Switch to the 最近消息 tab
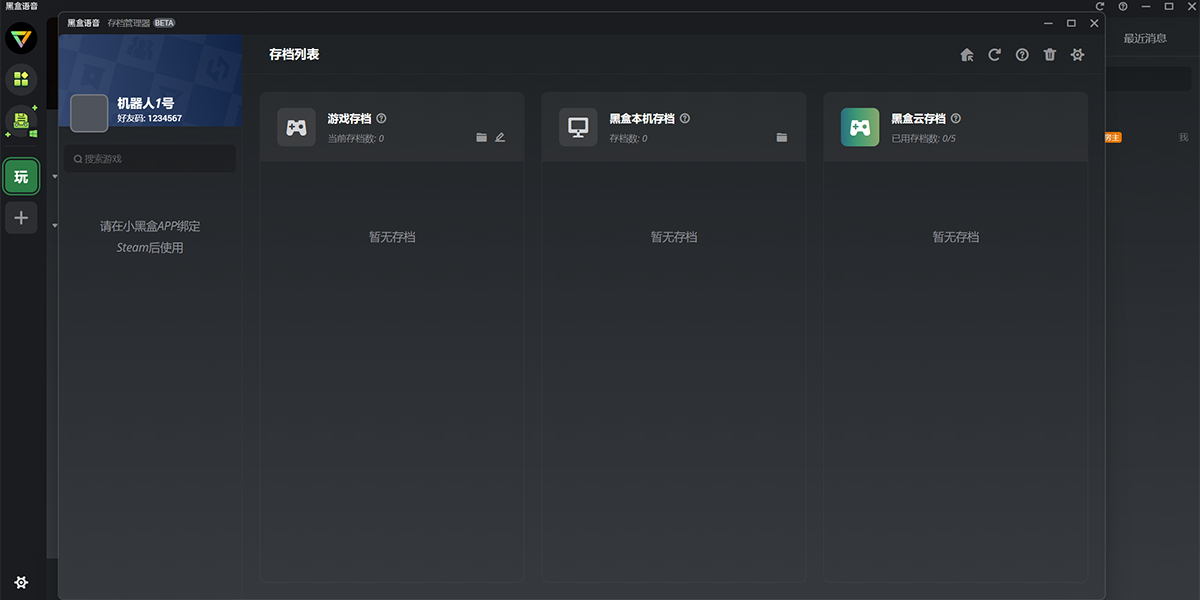Viewport: 1200px width, 600px height. [x=1145, y=38]
